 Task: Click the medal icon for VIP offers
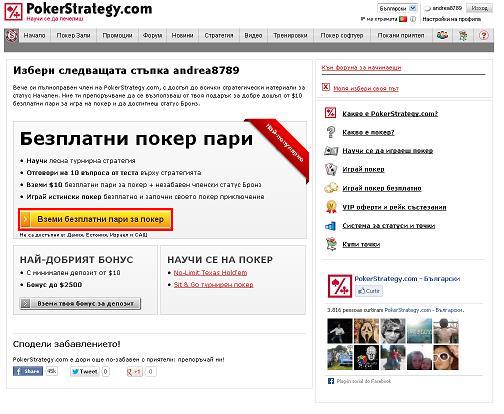pos(331,207)
